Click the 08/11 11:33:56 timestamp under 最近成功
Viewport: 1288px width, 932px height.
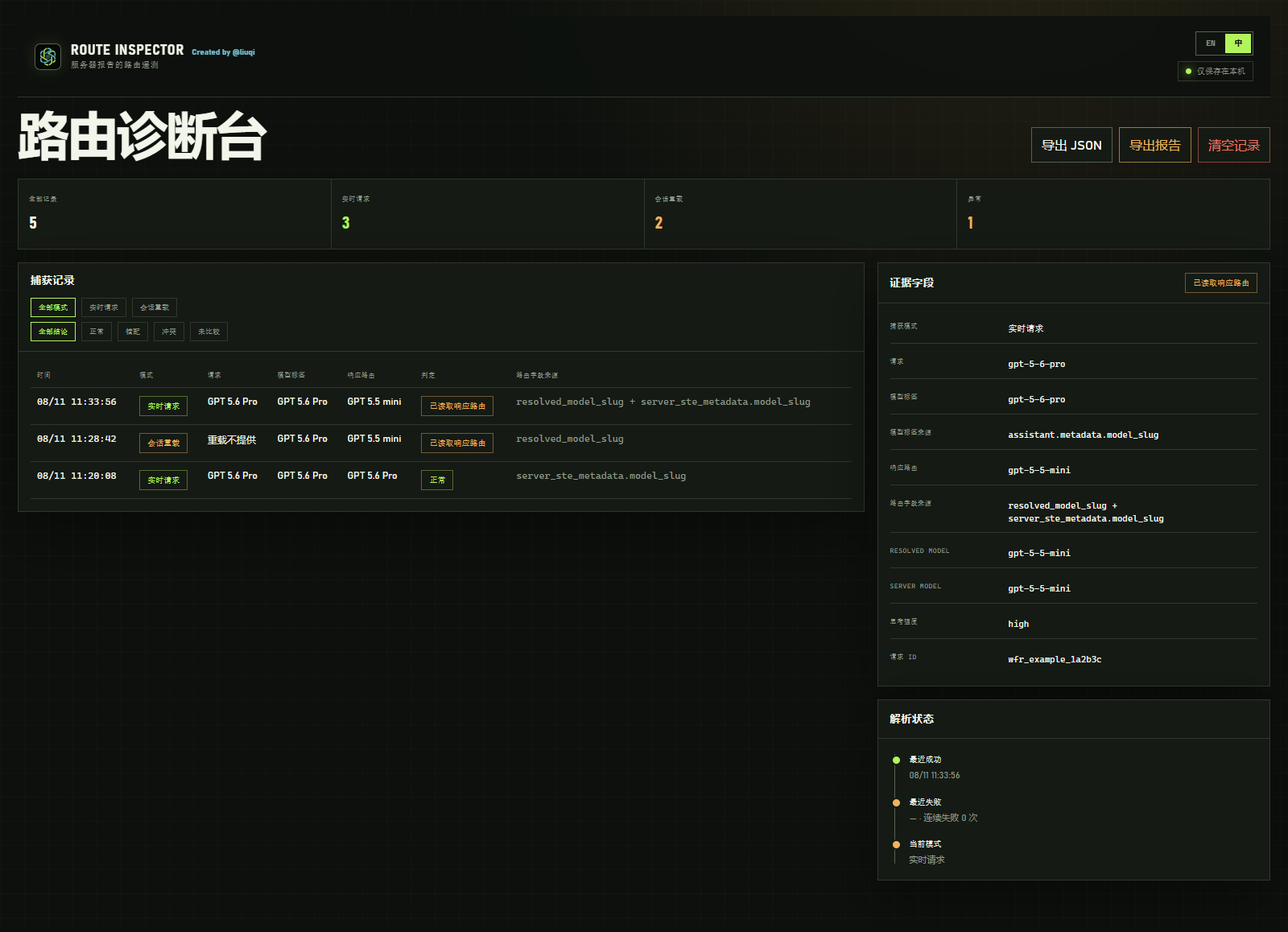tap(935, 775)
